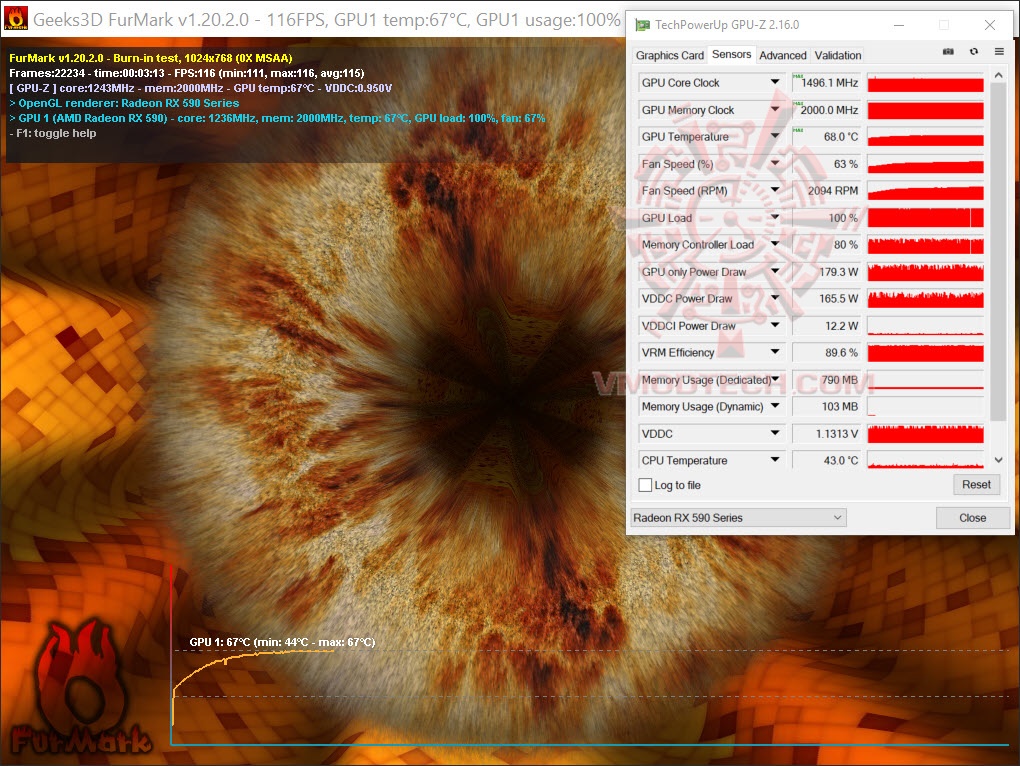Click the GPU Temperature history graph
The image size is (1020, 766).
pos(925,137)
